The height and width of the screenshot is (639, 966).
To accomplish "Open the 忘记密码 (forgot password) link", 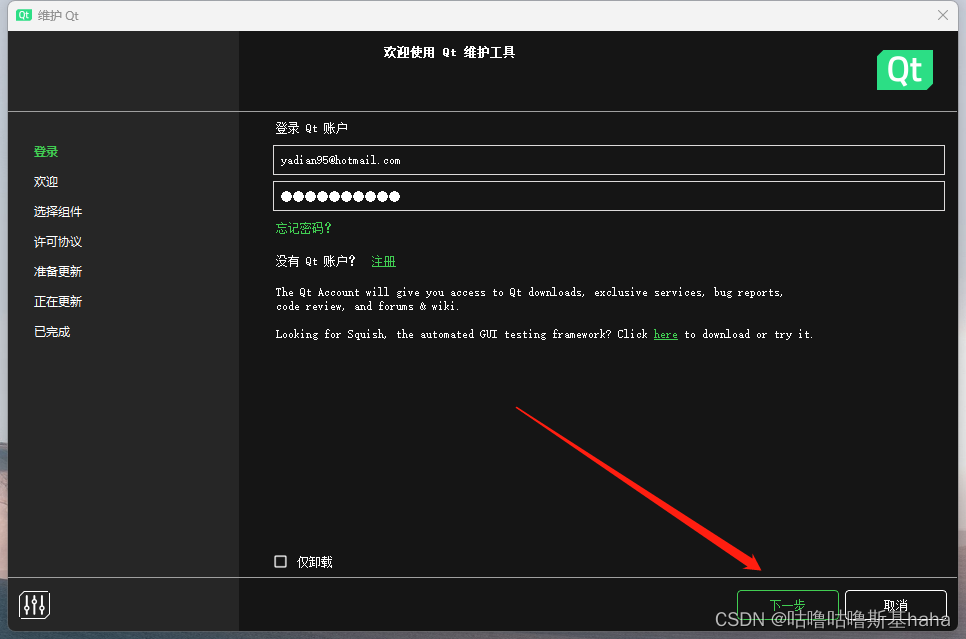I will 302,228.
